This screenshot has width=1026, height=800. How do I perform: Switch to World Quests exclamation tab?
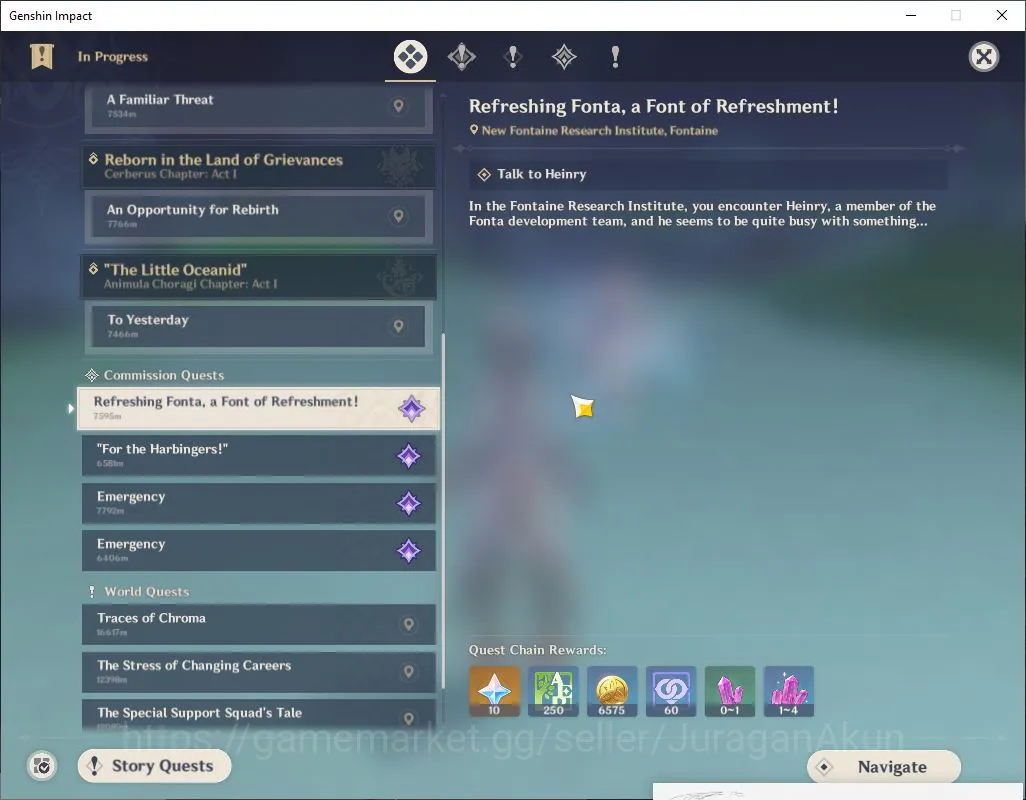(615, 57)
